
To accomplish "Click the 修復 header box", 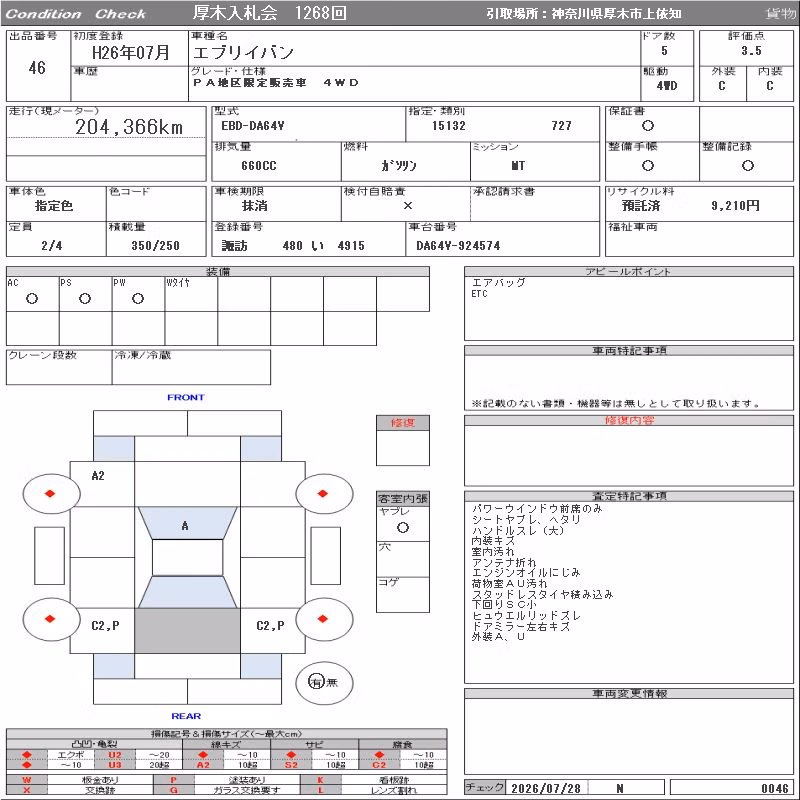I will [403, 422].
